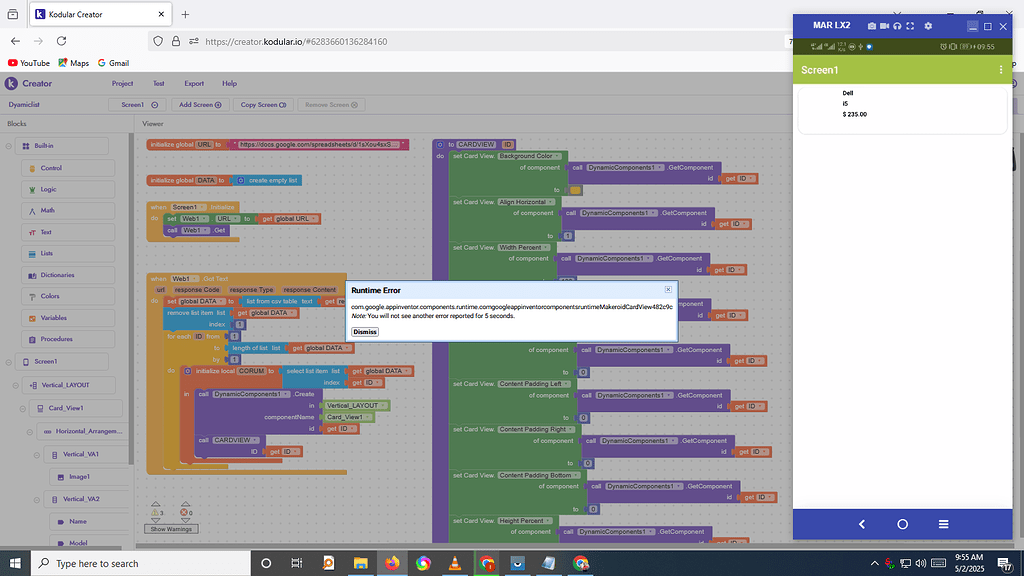Open the Export menu
This screenshot has height=576, width=1024.
[x=193, y=84]
